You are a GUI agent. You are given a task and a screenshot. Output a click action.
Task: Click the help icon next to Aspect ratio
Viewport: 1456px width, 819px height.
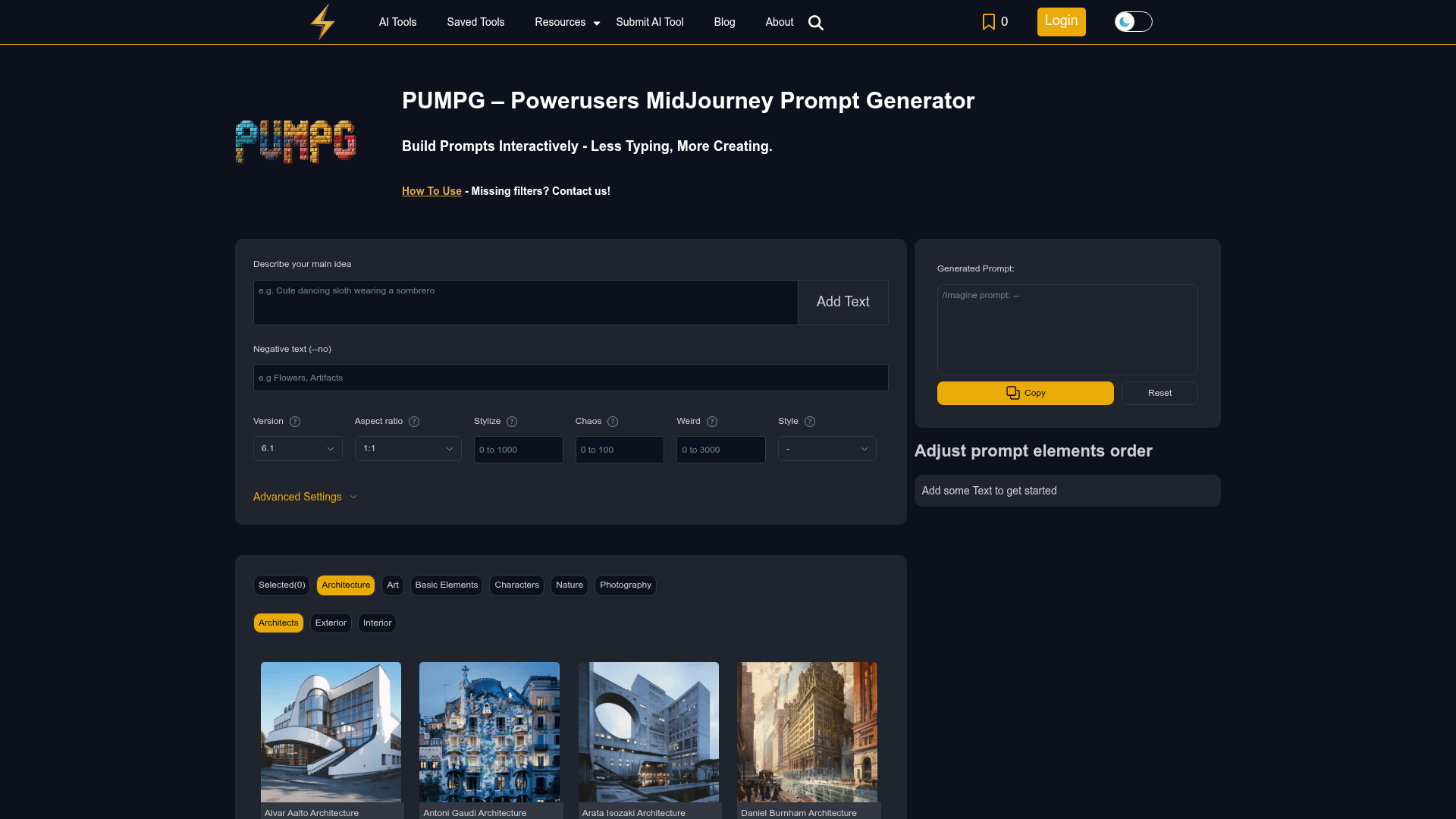414,422
